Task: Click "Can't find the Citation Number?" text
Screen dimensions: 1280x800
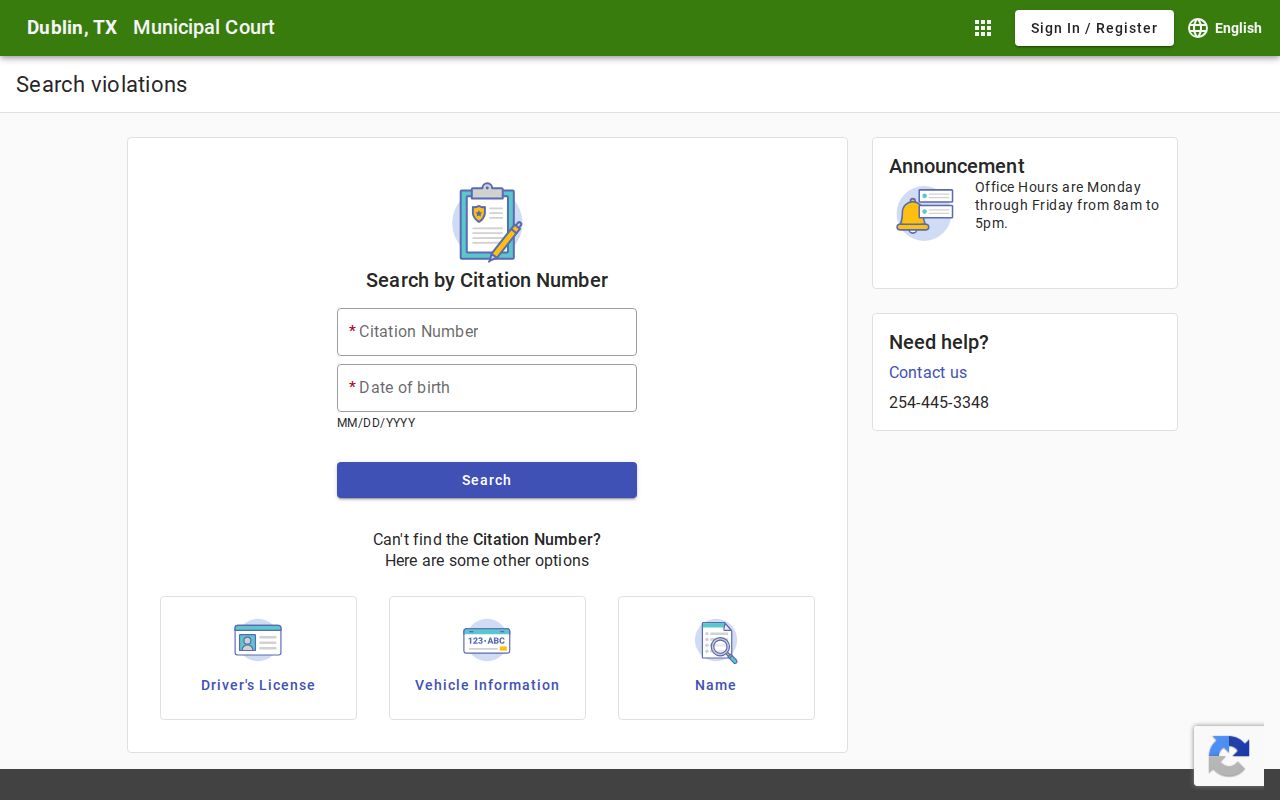Action: click(x=487, y=540)
